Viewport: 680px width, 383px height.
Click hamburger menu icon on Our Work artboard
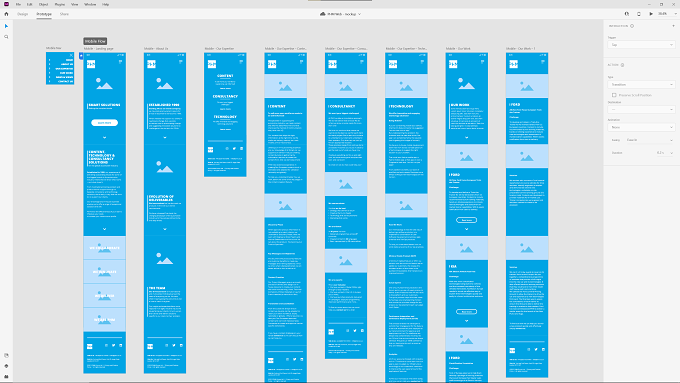click(482, 62)
